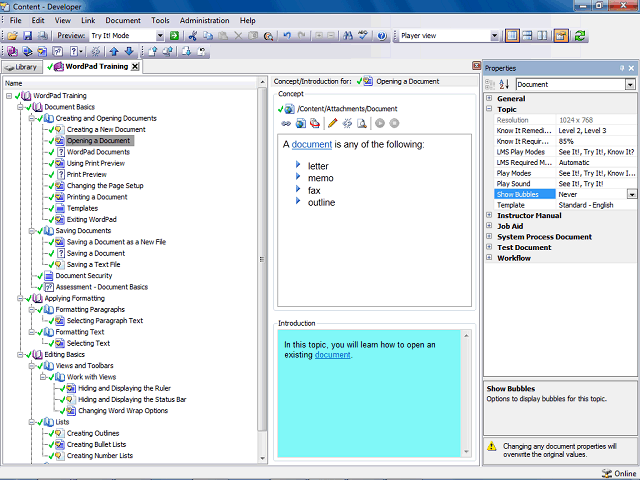640x480 pixels.
Task: Click the Open folder toolbar icon
Action: pyautogui.click(x=12, y=36)
